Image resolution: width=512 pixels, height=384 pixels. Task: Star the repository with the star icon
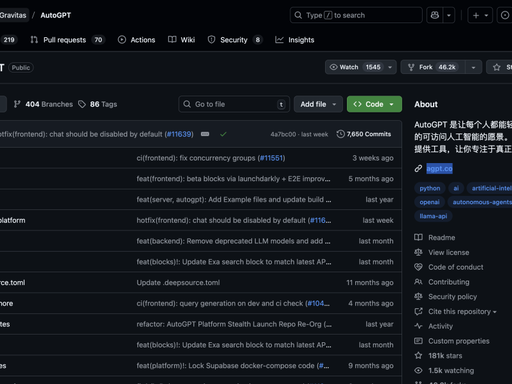coord(497,67)
